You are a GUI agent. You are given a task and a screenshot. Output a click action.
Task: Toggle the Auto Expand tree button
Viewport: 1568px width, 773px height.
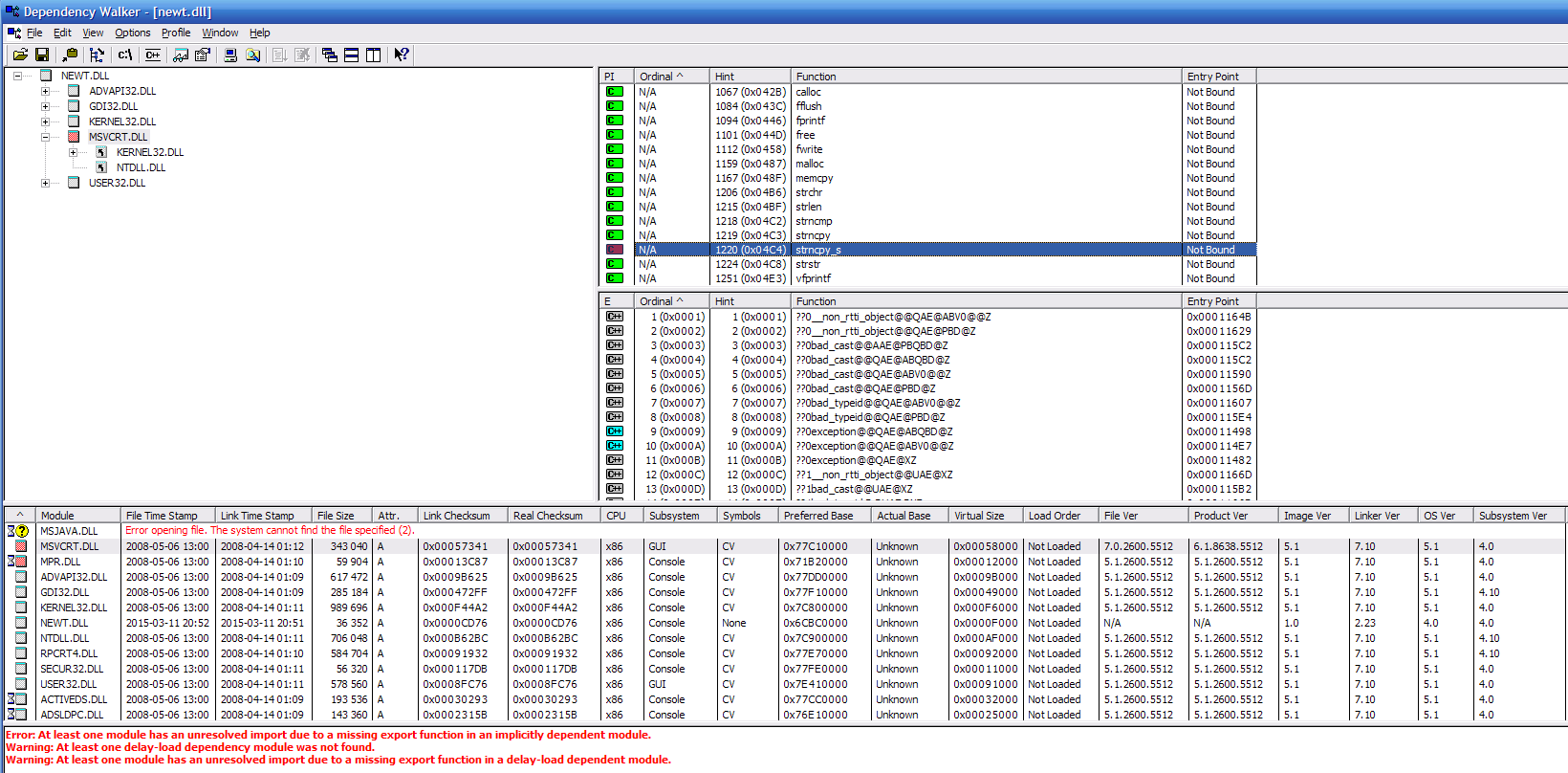point(97,55)
